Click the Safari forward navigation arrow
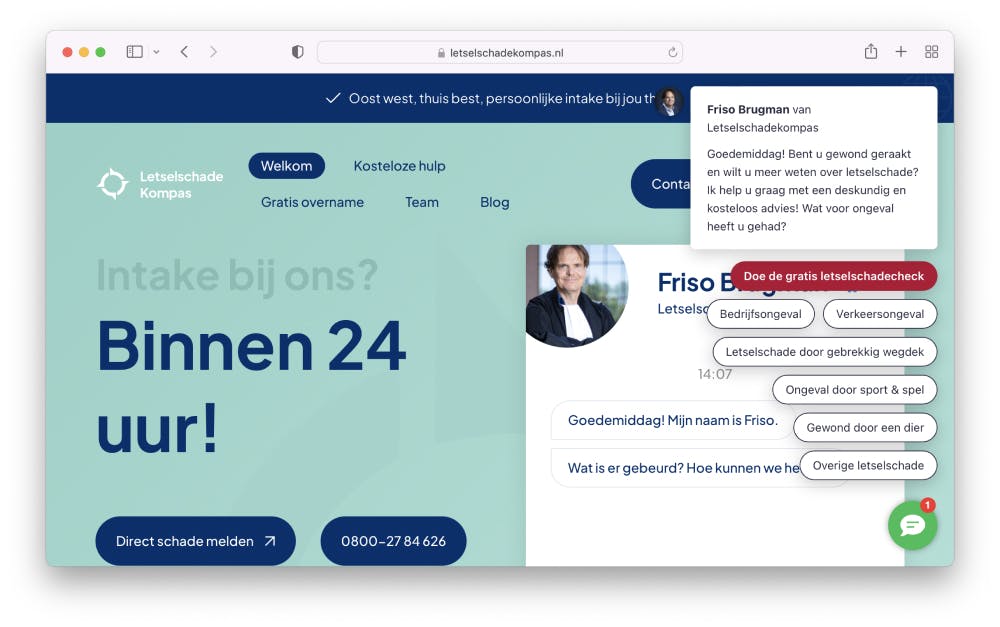This screenshot has width=1000, height=627. (x=214, y=51)
